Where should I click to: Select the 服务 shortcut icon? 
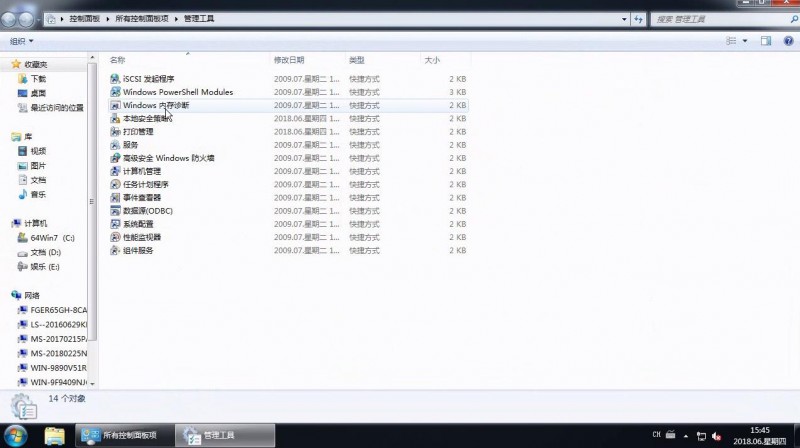coord(115,145)
